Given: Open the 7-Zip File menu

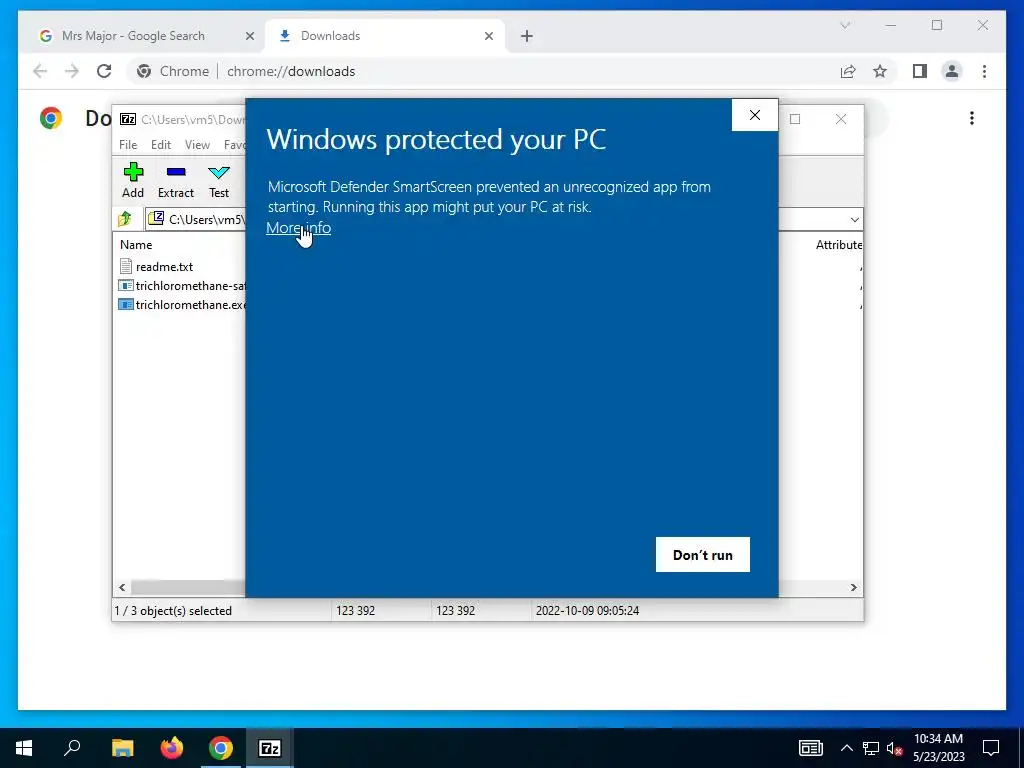Looking at the screenshot, I should coord(128,145).
